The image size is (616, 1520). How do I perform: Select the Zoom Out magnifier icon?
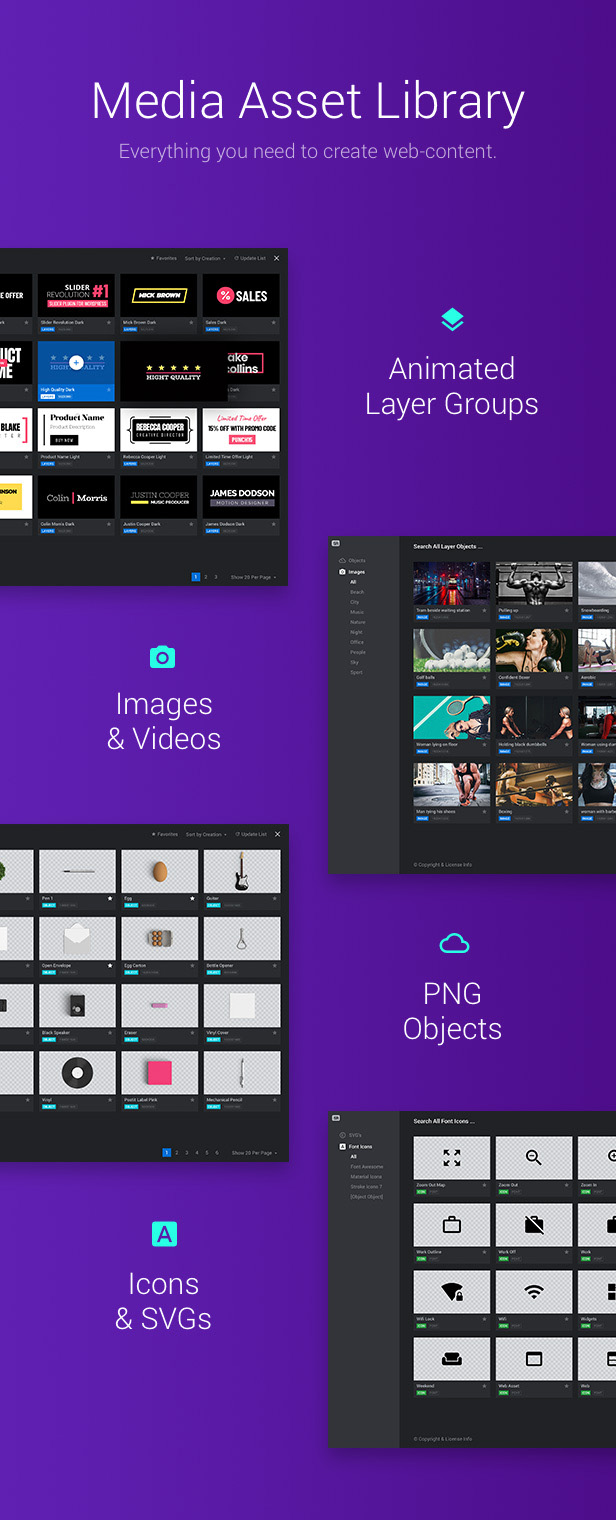click(x=534, y=1158)
